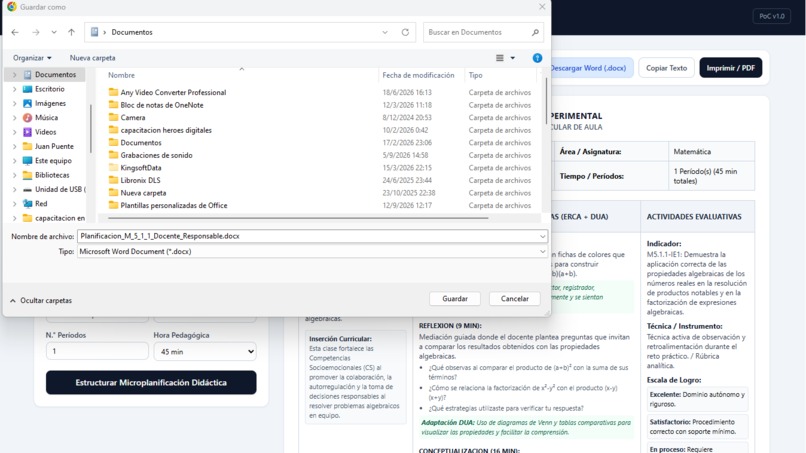Change the view layout icon
Viewport: 806px width, 453px height.
click(500, 58)
